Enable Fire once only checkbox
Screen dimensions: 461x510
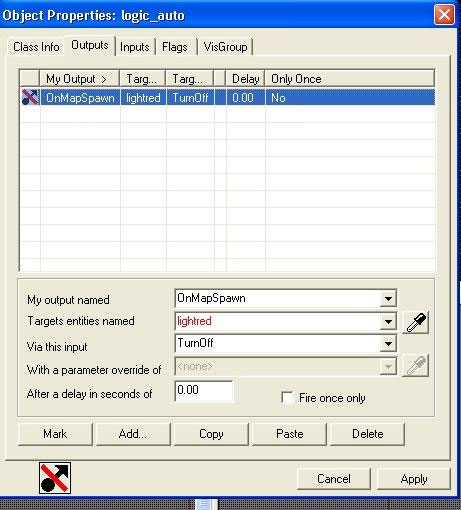(287, 397)
